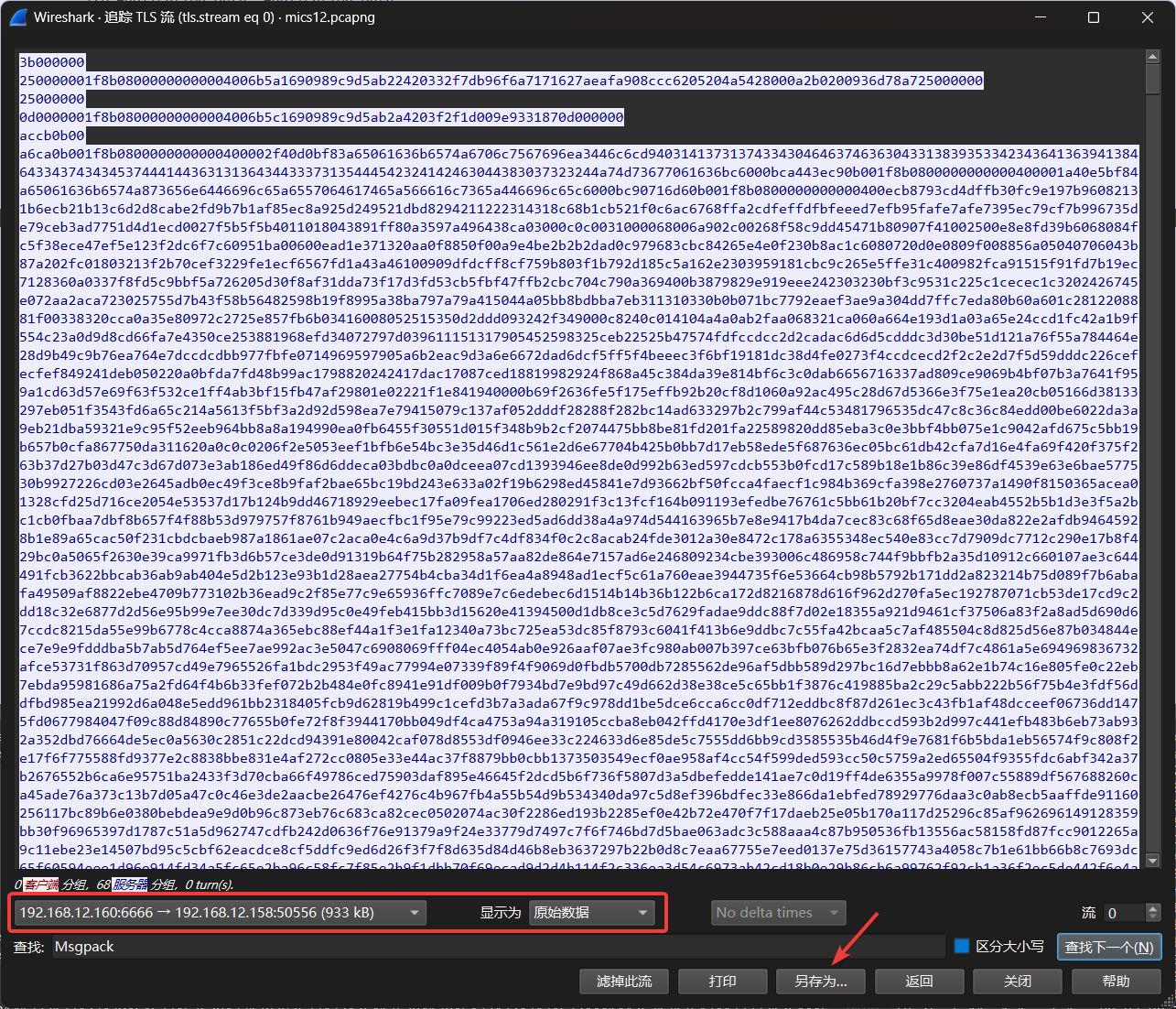
Task: Open the No delta times dropdown
Action: point(778,913)
